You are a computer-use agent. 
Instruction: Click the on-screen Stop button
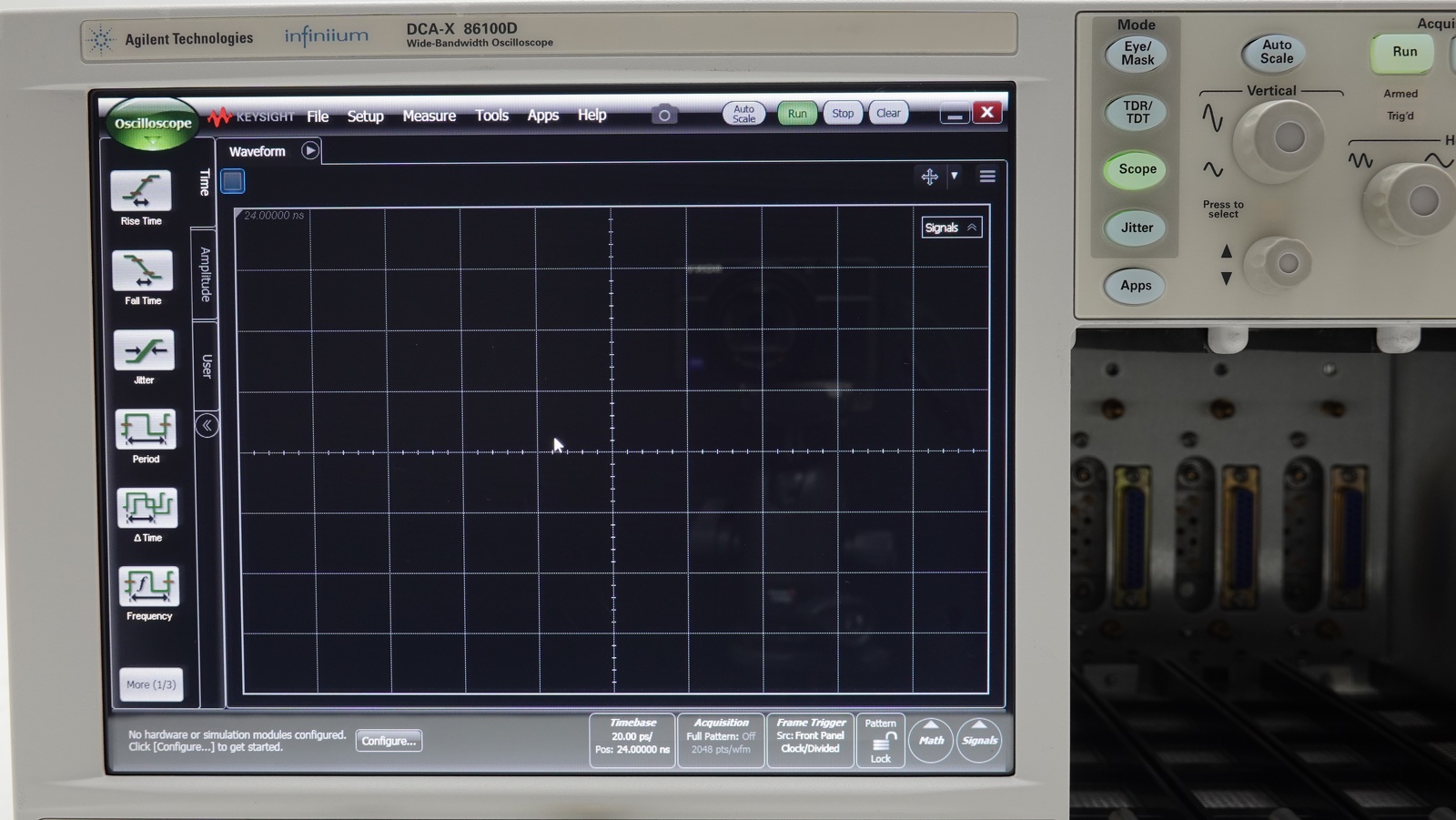click(x=843, y=113)
